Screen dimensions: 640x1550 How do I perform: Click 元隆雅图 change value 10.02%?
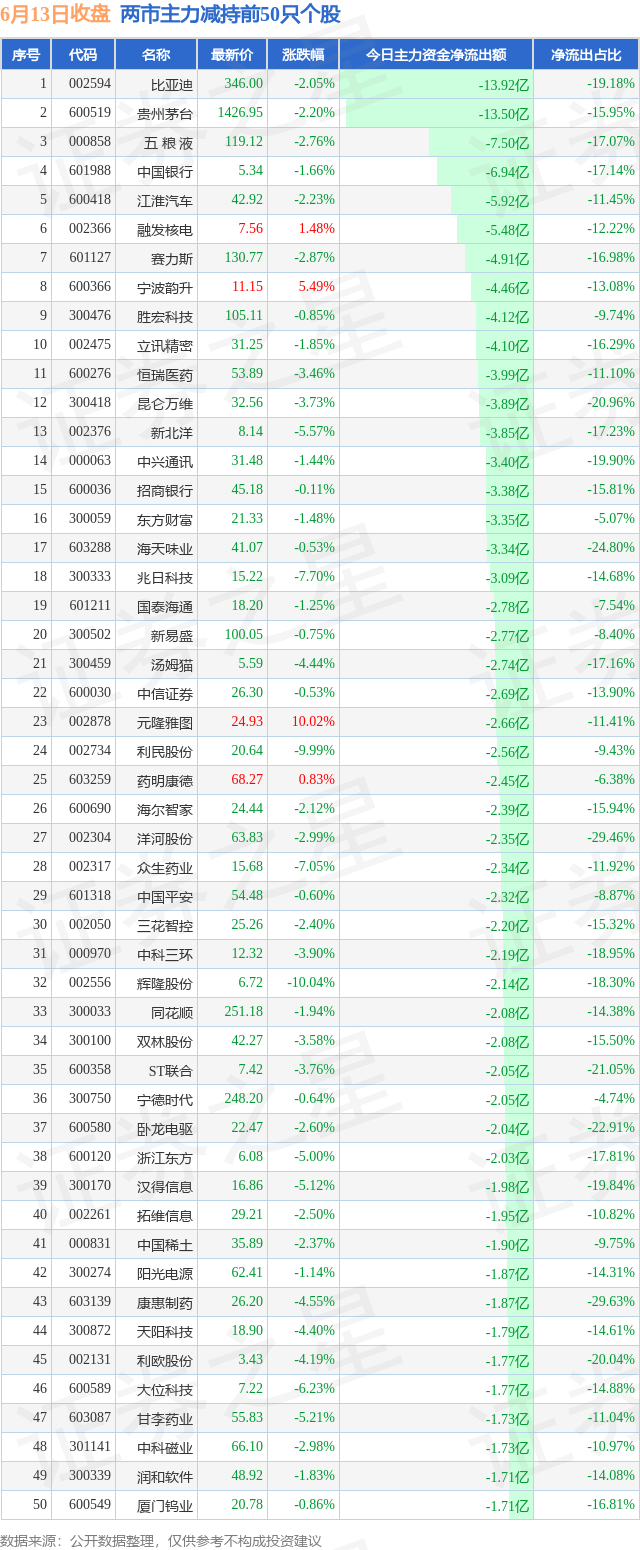click(313, 722)
